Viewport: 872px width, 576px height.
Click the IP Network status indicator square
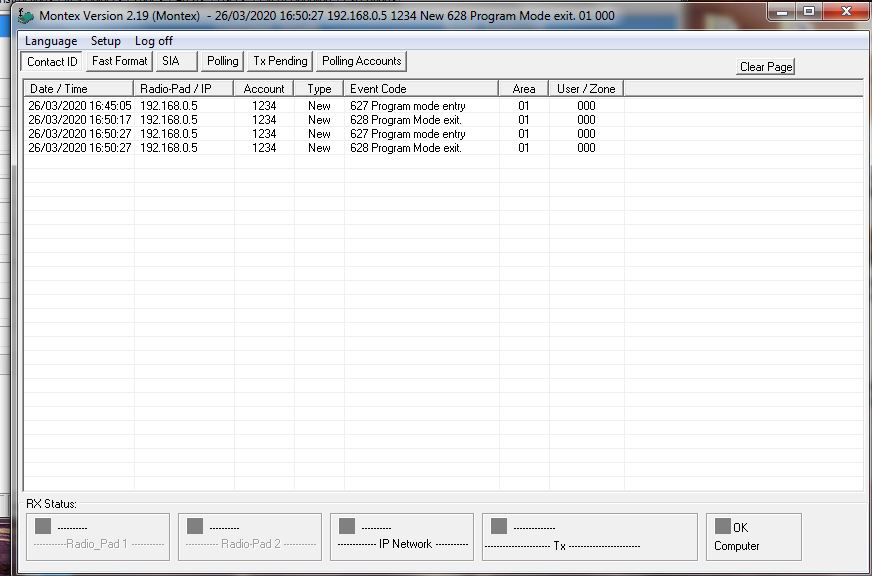pos(347,526)
